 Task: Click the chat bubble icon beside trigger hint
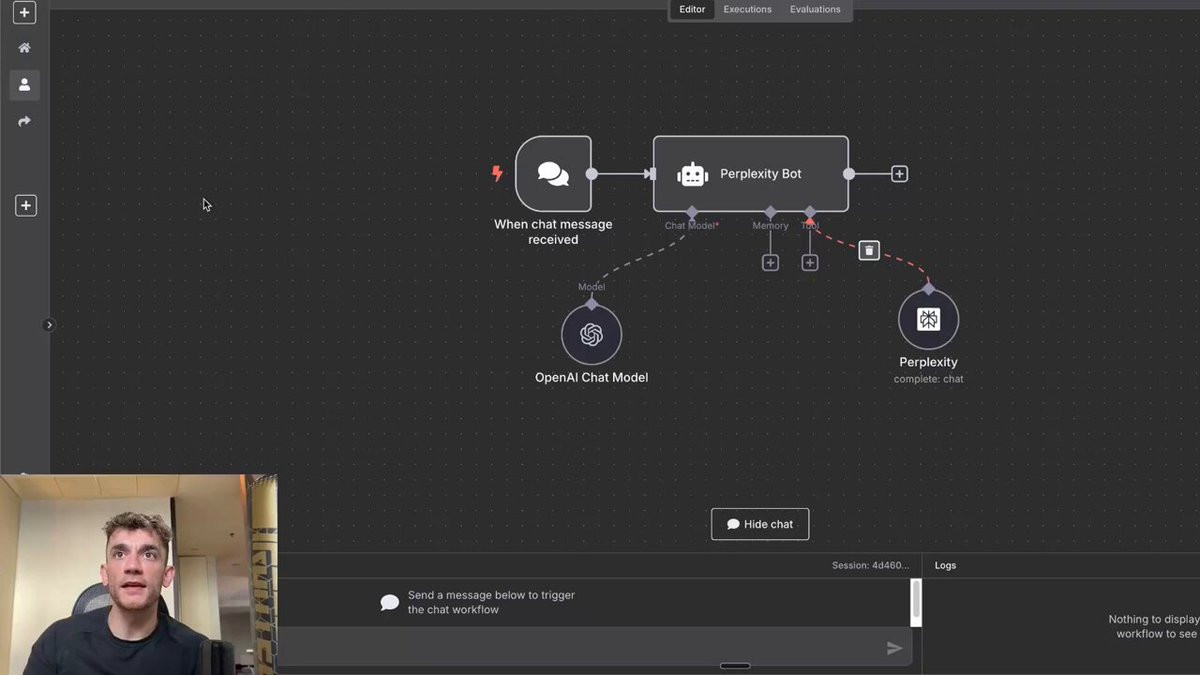[x=390, y=603]
